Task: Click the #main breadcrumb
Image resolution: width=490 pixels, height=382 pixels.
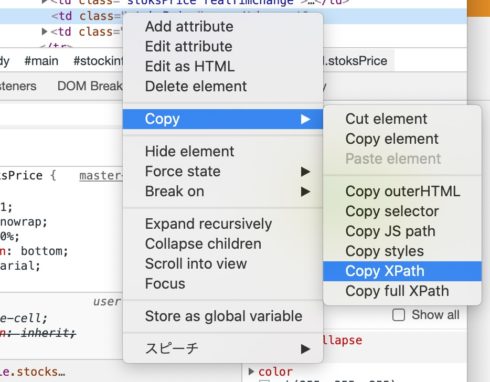Action: pos(41,61)
